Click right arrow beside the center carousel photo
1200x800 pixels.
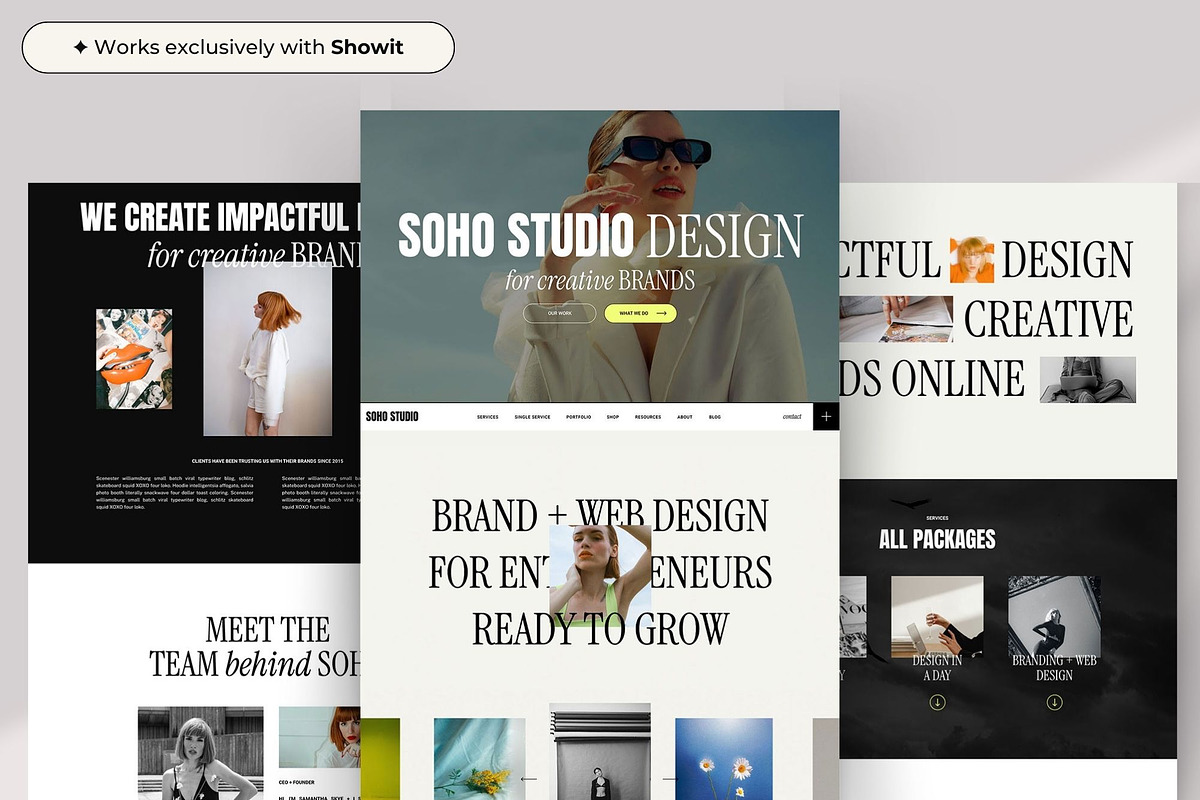670,778
